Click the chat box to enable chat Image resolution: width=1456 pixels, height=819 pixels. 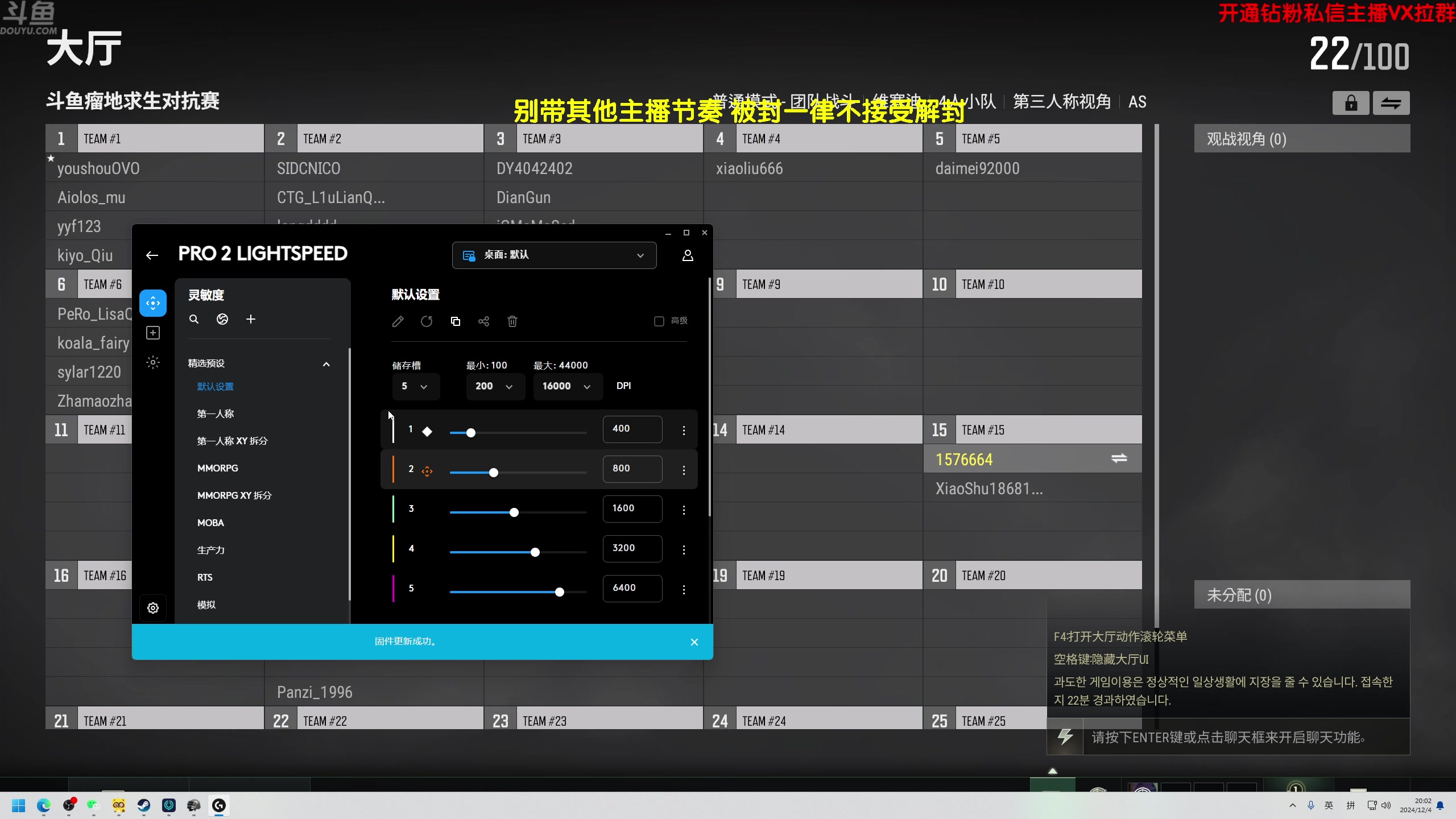[x=1246, y=737]
